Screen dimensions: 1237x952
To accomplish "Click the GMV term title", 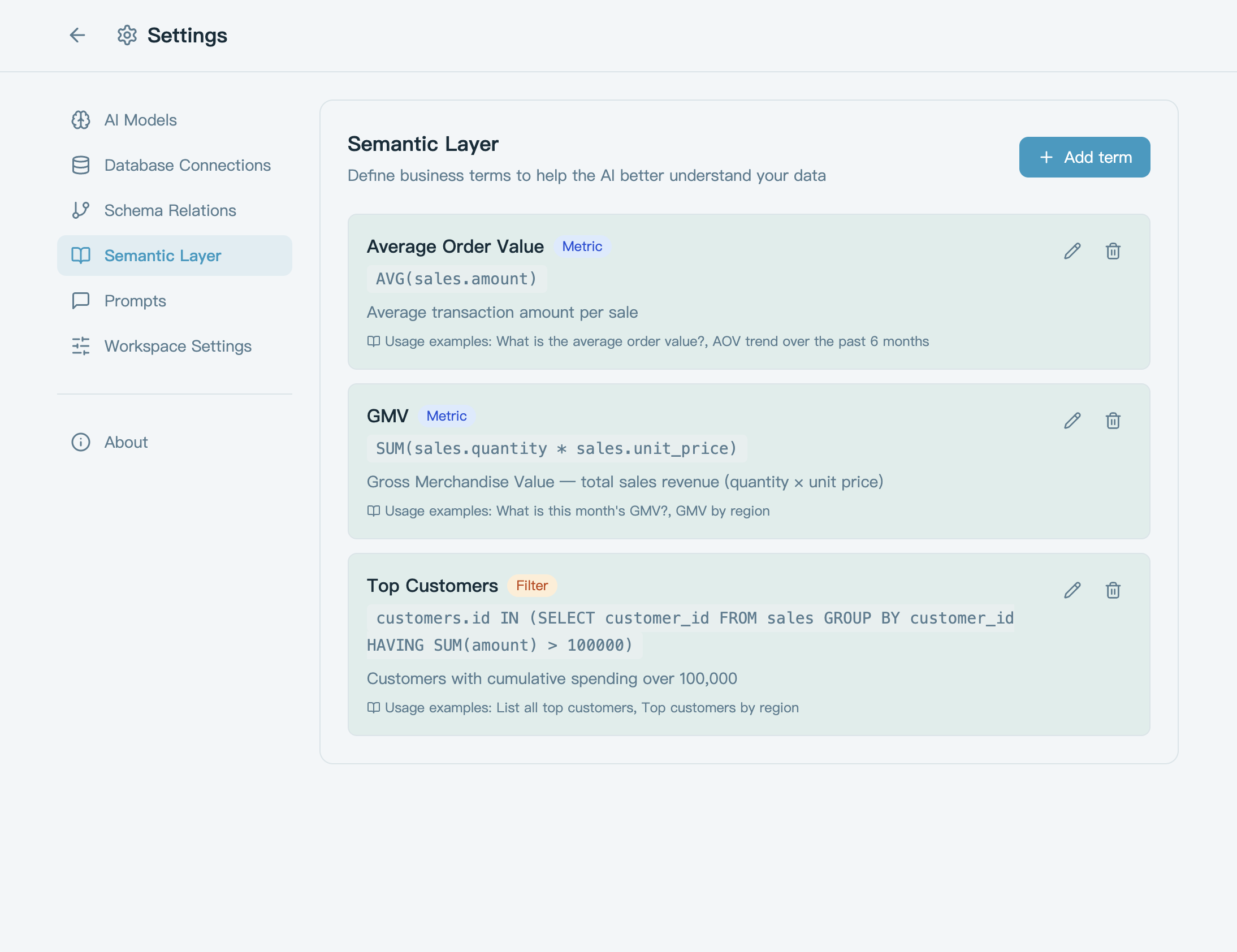I will 387,416.
